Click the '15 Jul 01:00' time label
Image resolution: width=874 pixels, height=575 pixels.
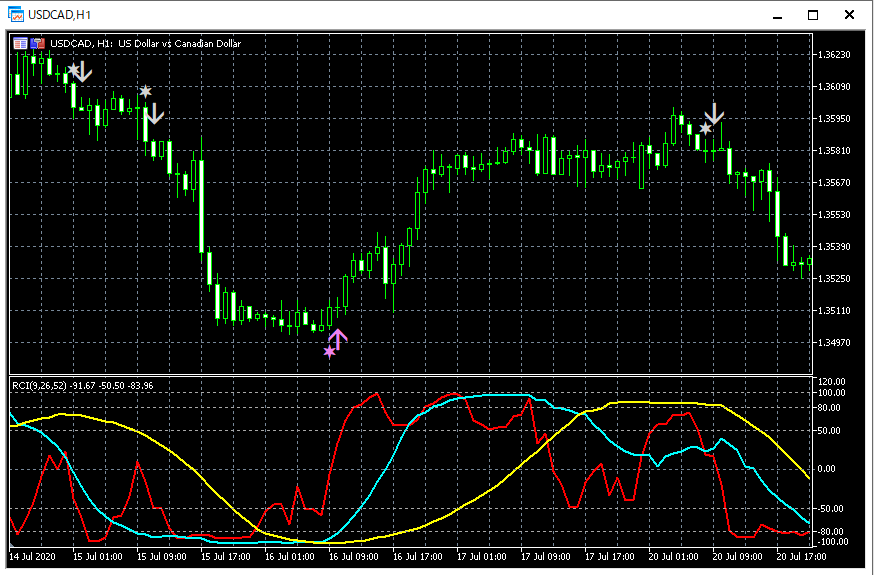pyautogui.click(x=98, y=557)
